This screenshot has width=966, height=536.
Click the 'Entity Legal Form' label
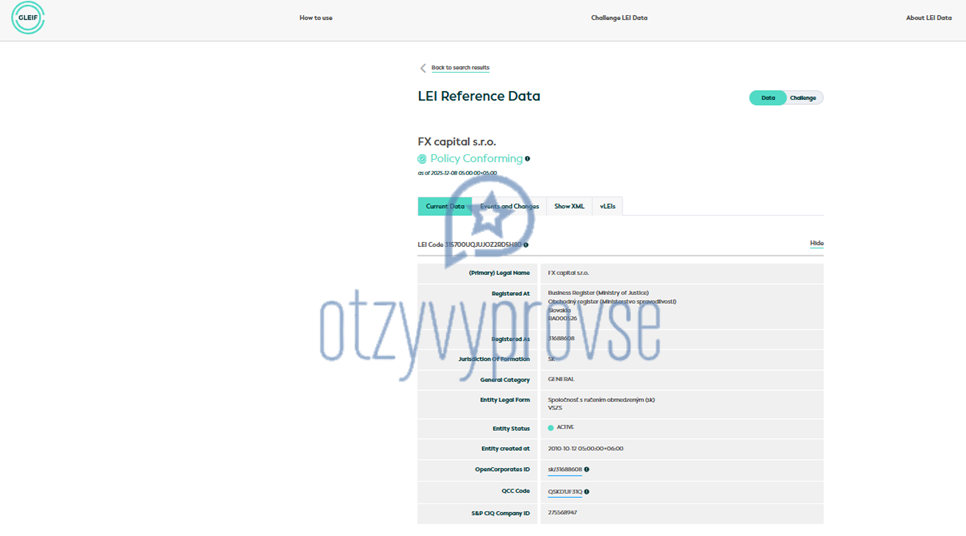pyautogui.click(x=505, y=400)
